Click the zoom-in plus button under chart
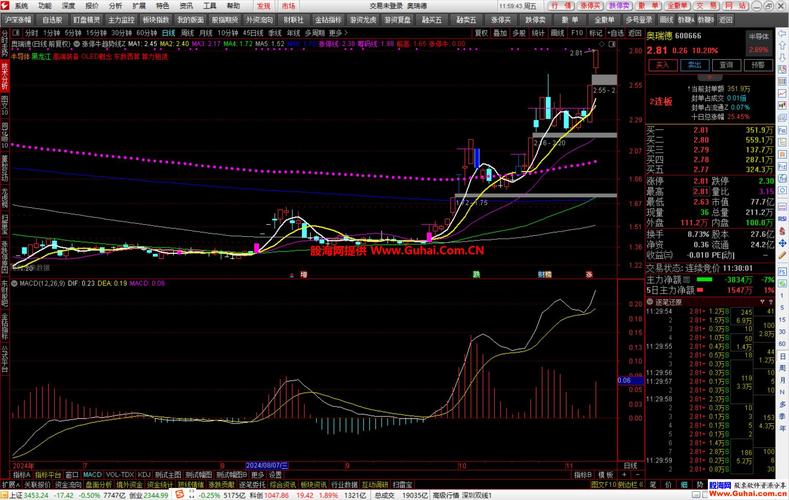The image size is (789, 500). point(624,474)
